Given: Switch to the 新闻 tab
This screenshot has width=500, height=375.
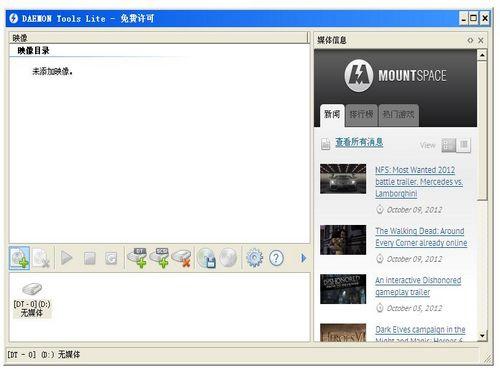Looking at the screenshot, I should (x=332, y=115).
